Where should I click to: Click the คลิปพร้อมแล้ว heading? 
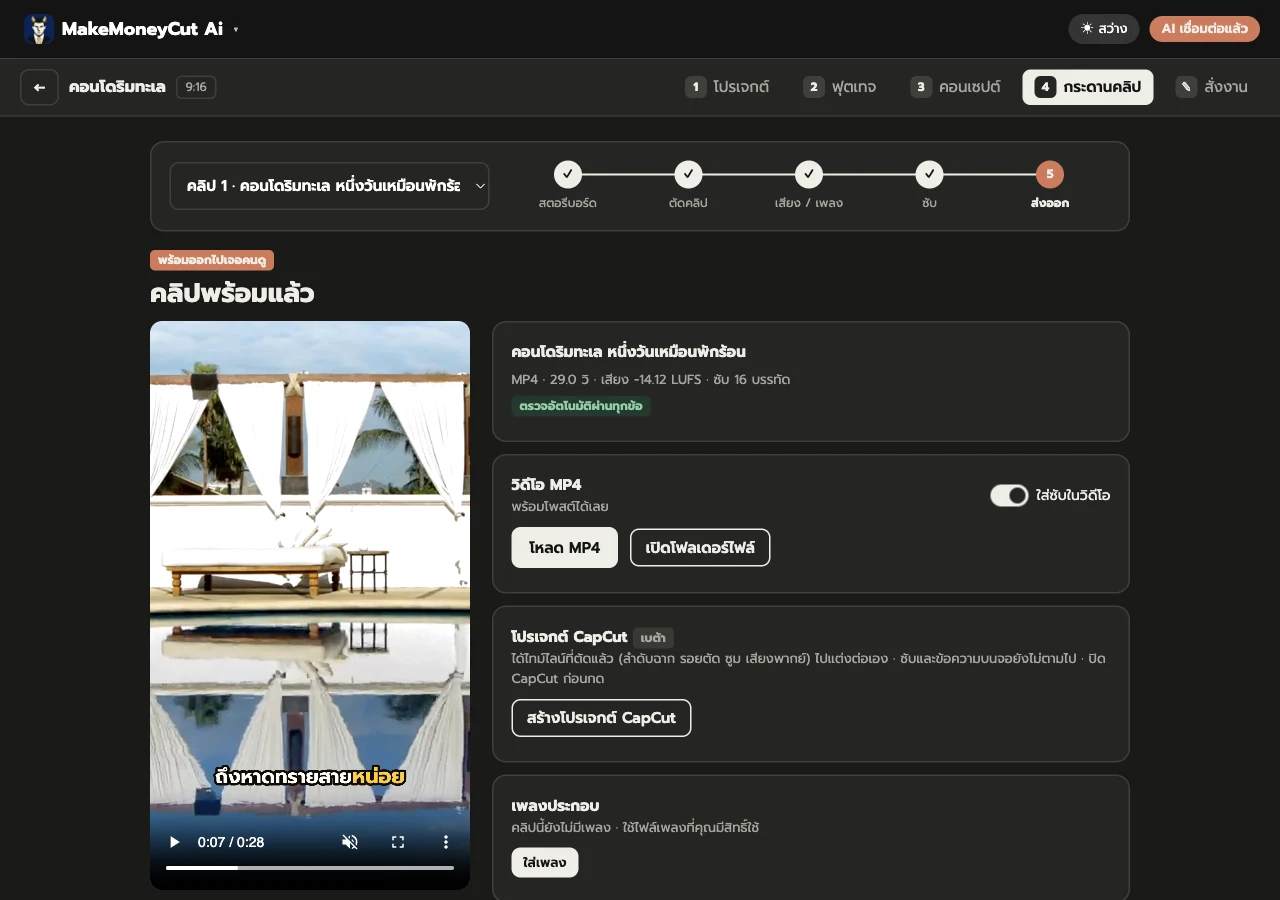click(x=232, y=294)
